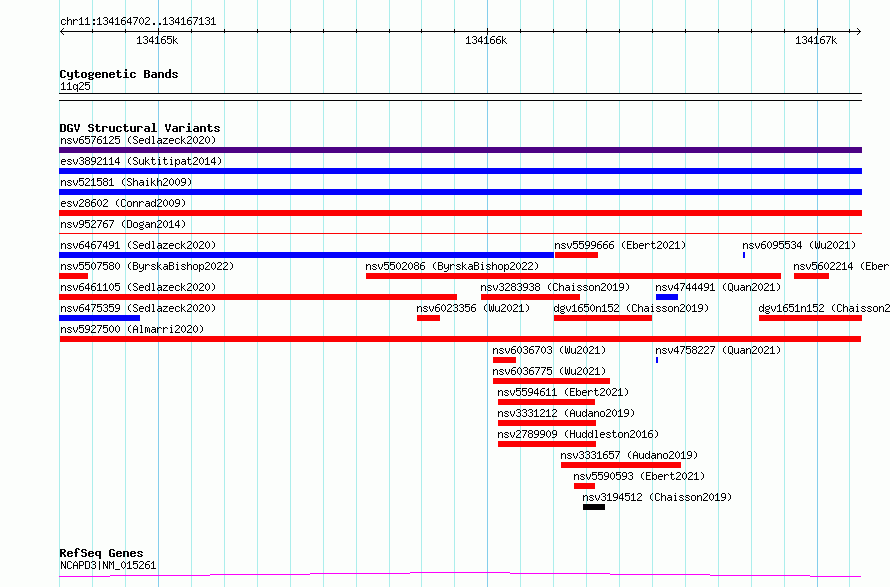Click the purple bar under nsv6576125
This screenshot has width=890, height=587.
460,150
